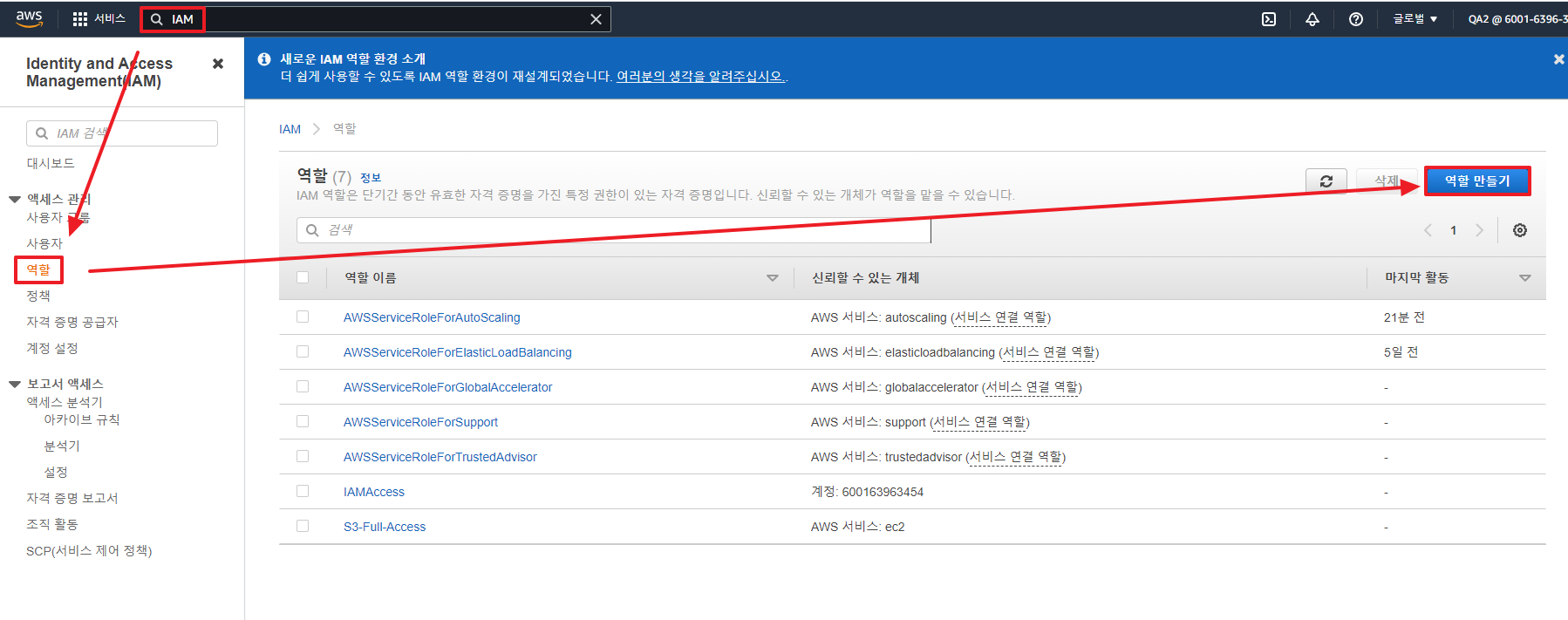Screen dimensions: 1568x620
Task: Check the AWSServiceRoleForTrustedAdvisor row checkbox
Action: 303,456
